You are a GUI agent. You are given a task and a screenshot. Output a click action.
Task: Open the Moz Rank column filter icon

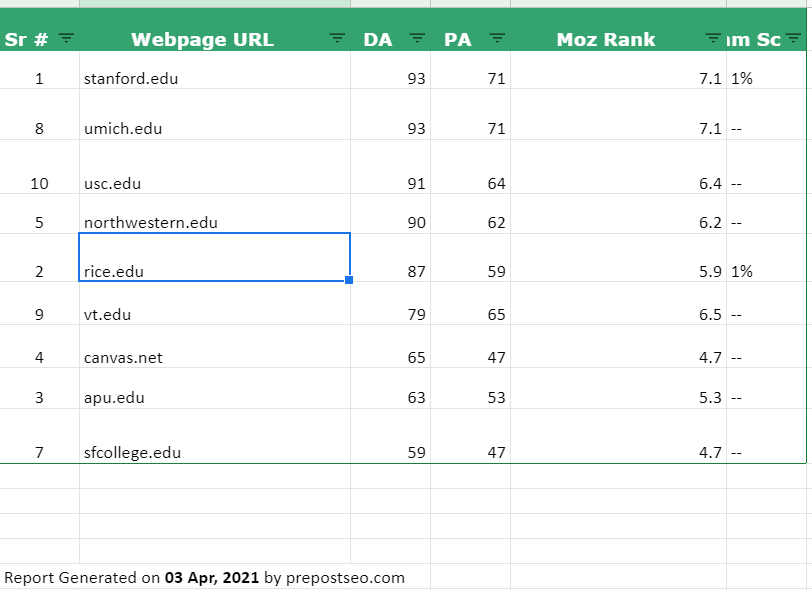pos(713,38)
